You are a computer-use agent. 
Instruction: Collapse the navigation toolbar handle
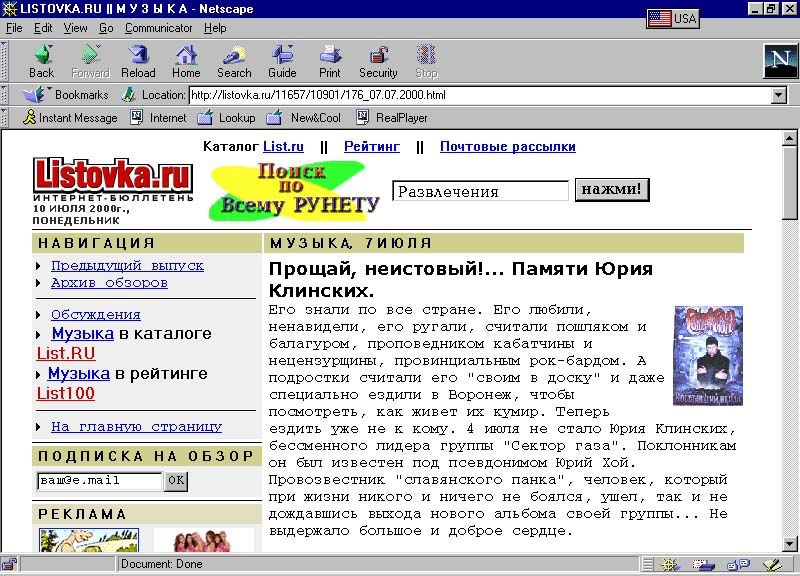[x=4, y=61]
